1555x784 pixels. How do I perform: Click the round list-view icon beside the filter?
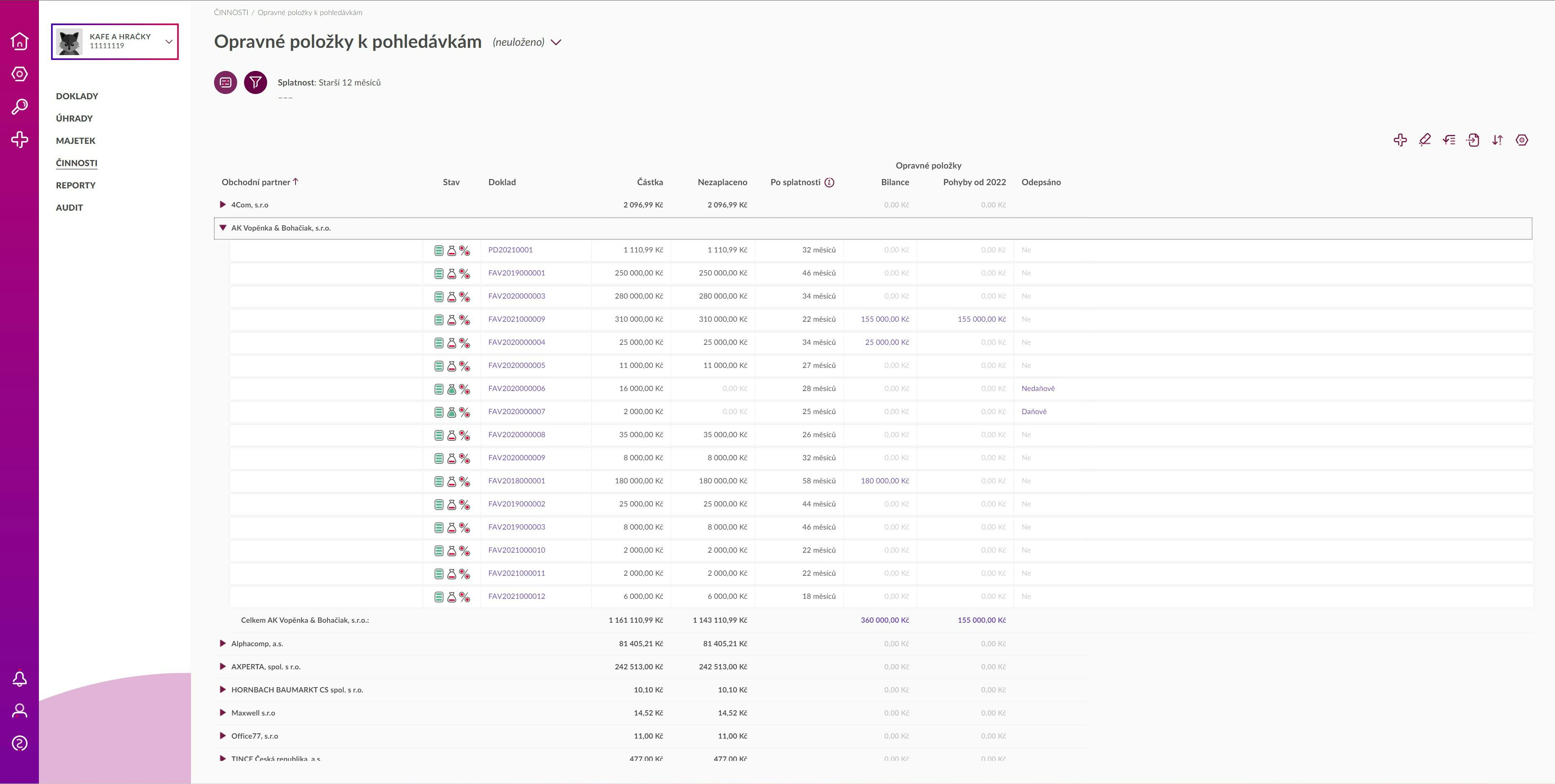(225, 82)
